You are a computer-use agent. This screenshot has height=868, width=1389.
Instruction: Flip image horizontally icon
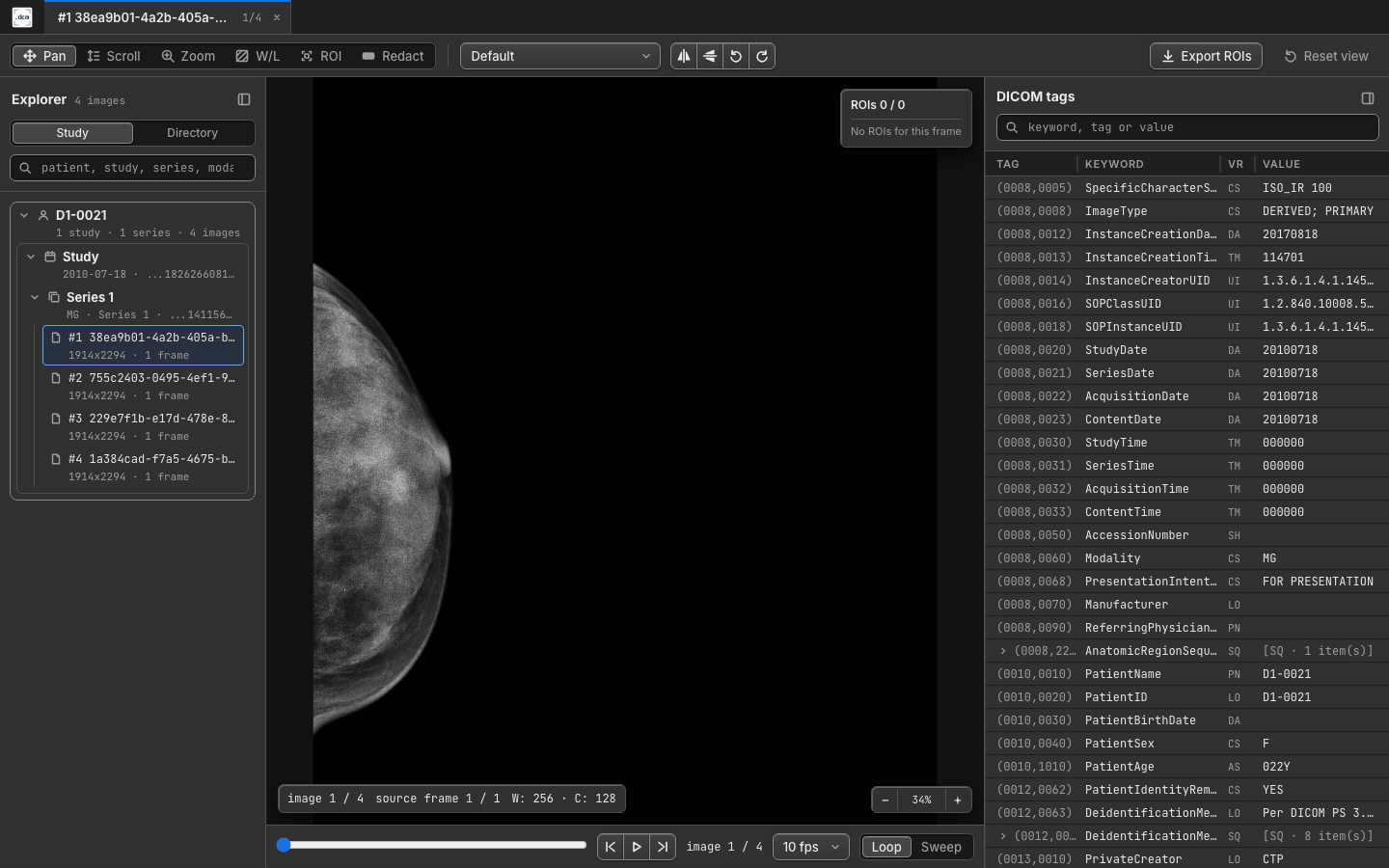point(684,56)
